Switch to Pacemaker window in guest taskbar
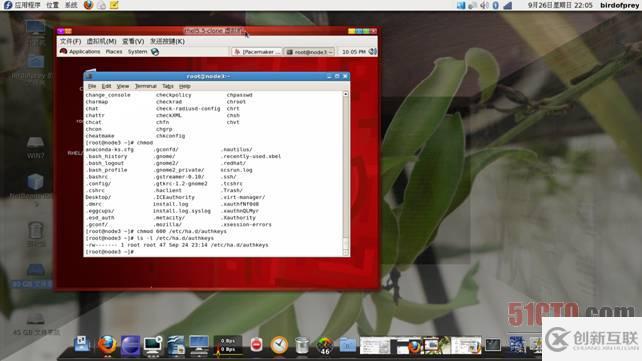This screenshot has width=642, height=361. [257, 52]
